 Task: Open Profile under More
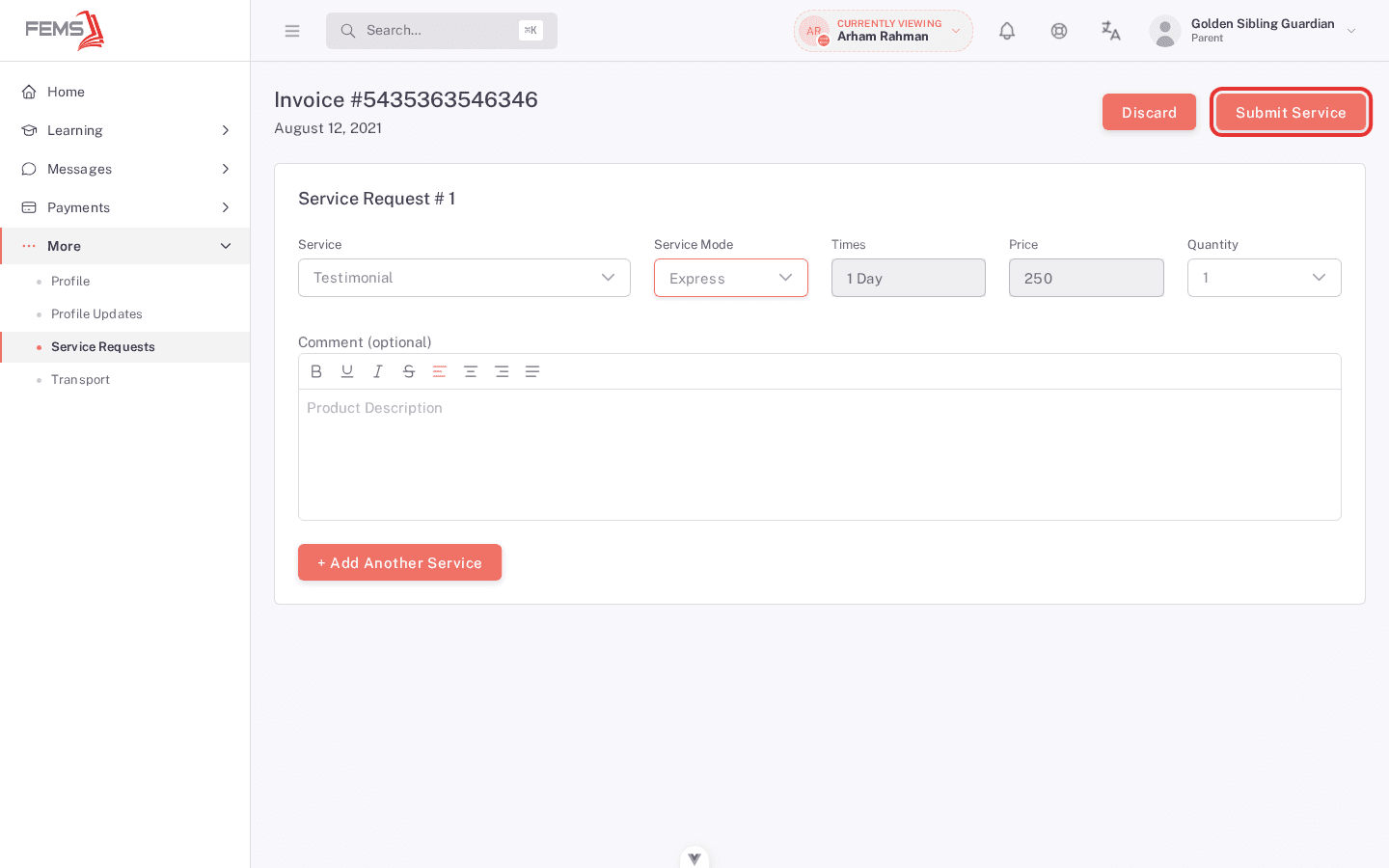(125, 282)
